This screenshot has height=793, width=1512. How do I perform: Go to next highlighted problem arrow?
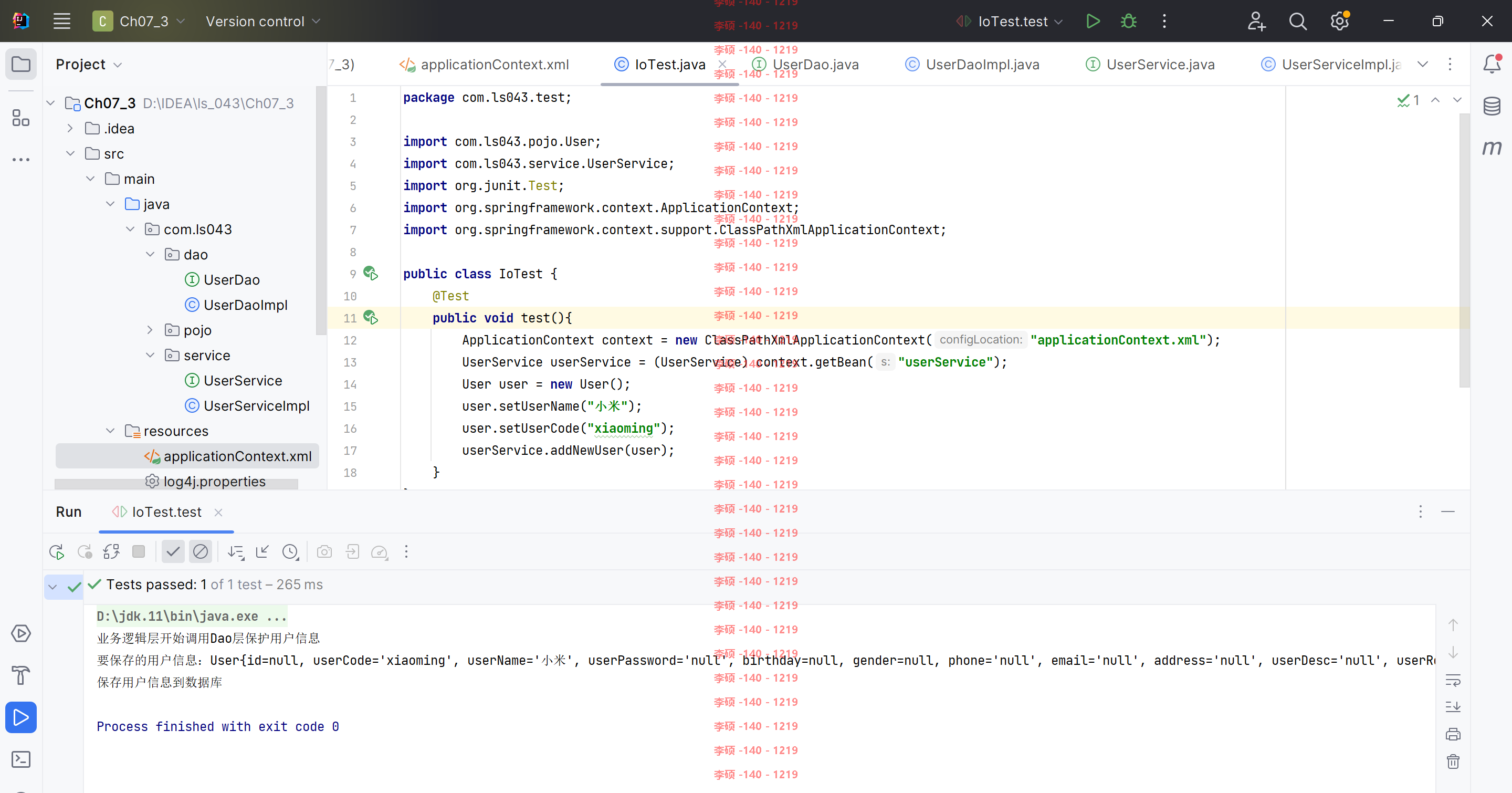(1457, 100)
